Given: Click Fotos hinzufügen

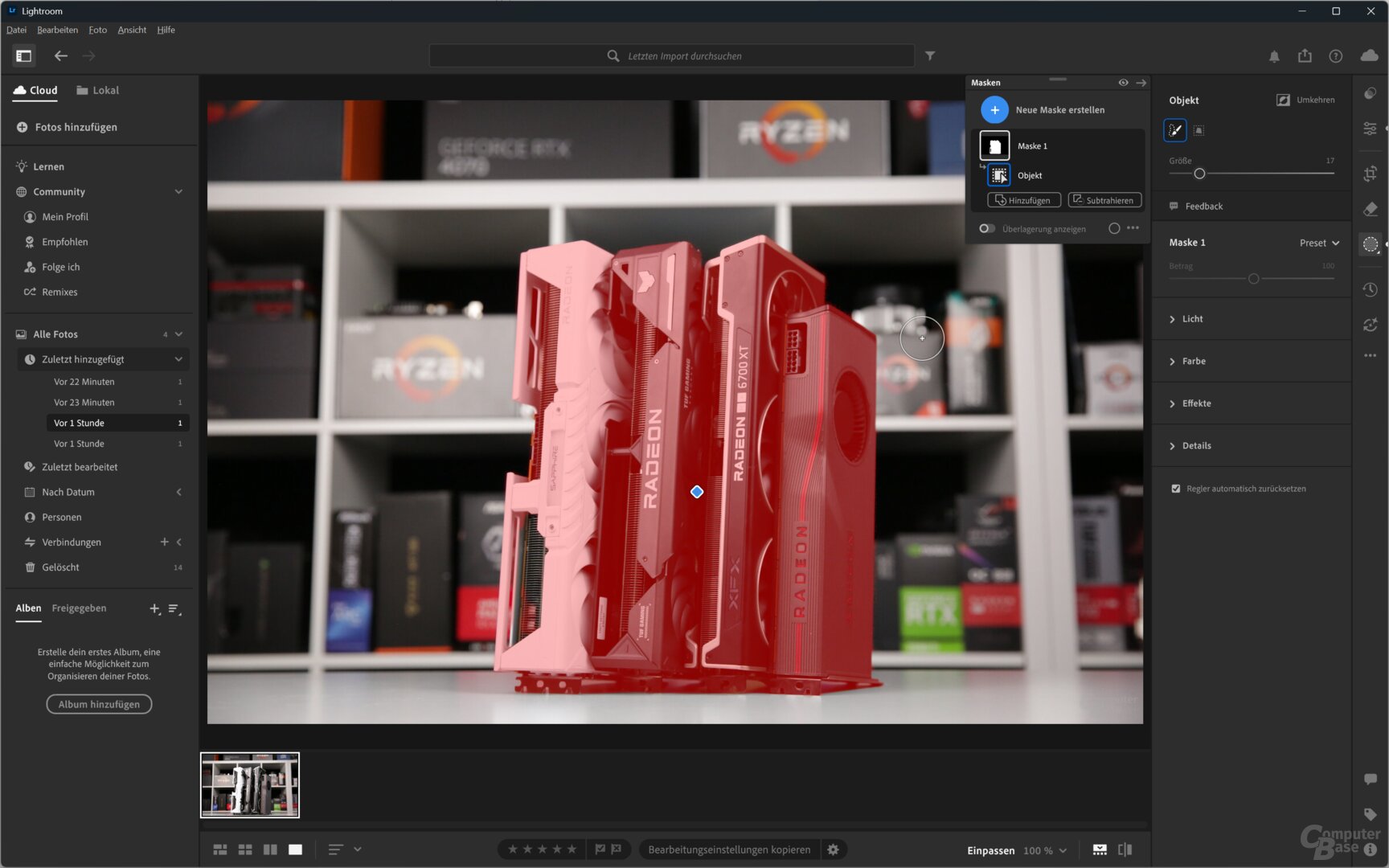Looking at the screenshot, I should [x=67, y=127].
